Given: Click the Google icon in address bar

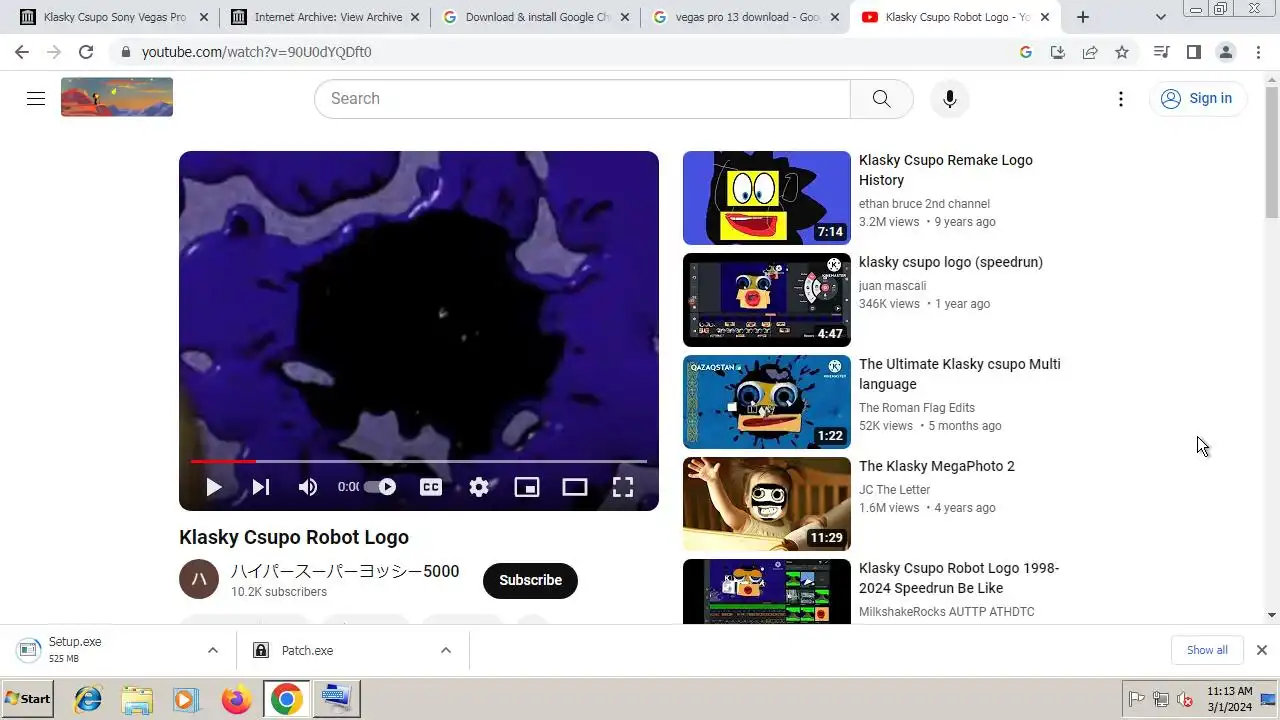Looking at the screenshot, I should [x=1026, y=52].
